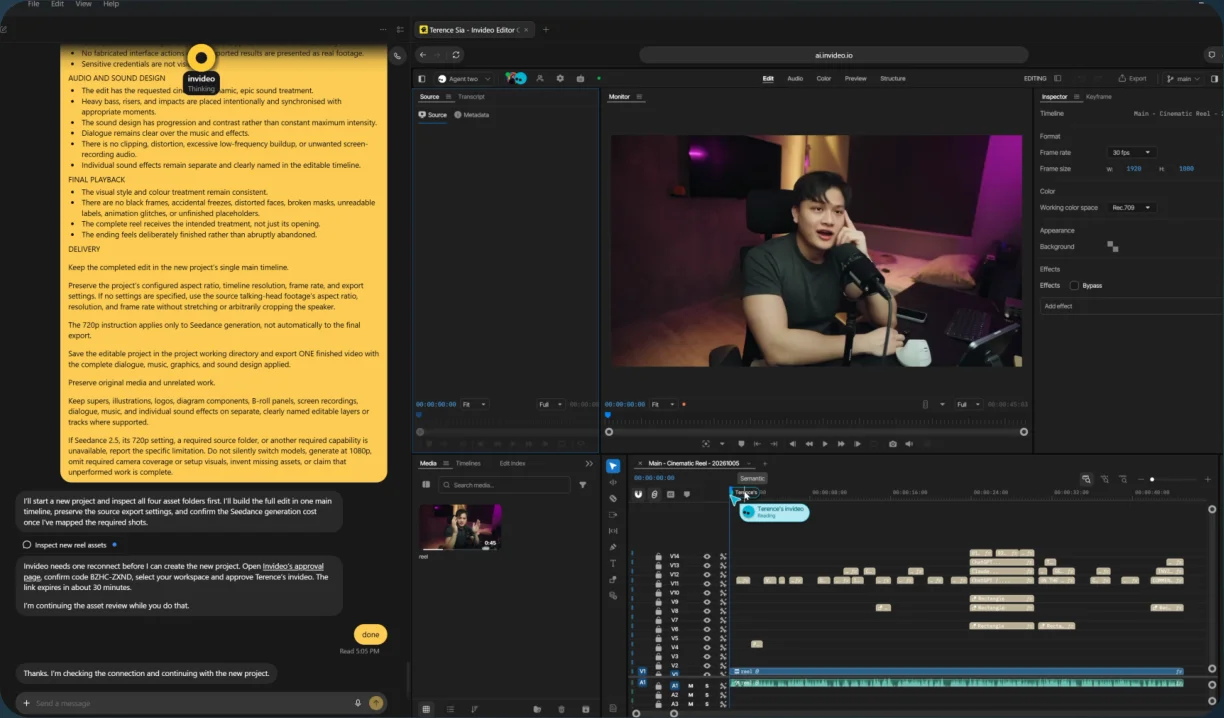Click the monitor scrub bar left handle

609,432
